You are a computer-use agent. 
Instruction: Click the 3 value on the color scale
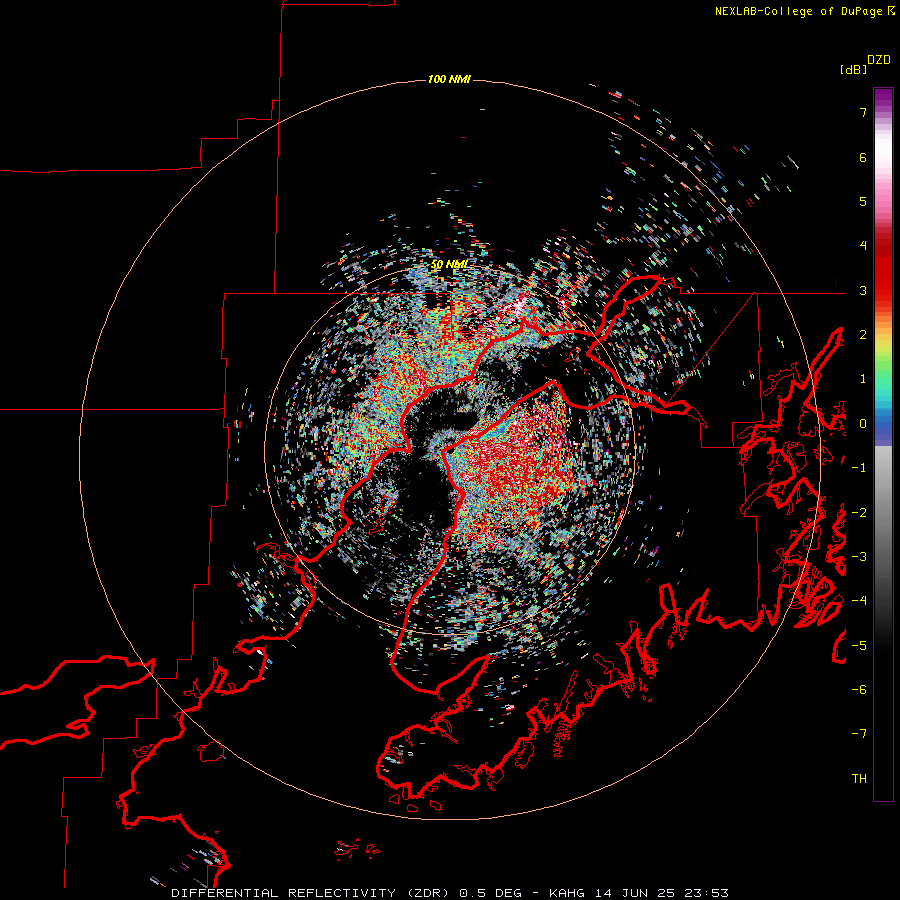coord(863,290)
